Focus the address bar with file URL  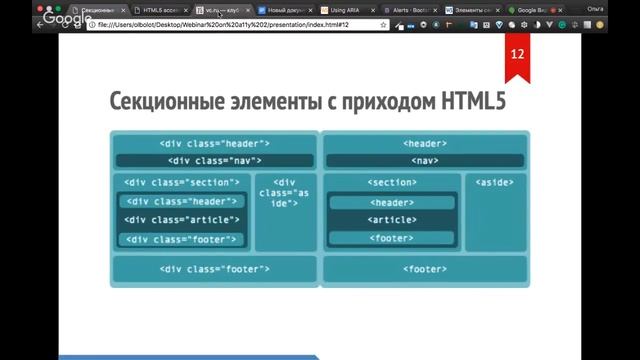point(237,25)
